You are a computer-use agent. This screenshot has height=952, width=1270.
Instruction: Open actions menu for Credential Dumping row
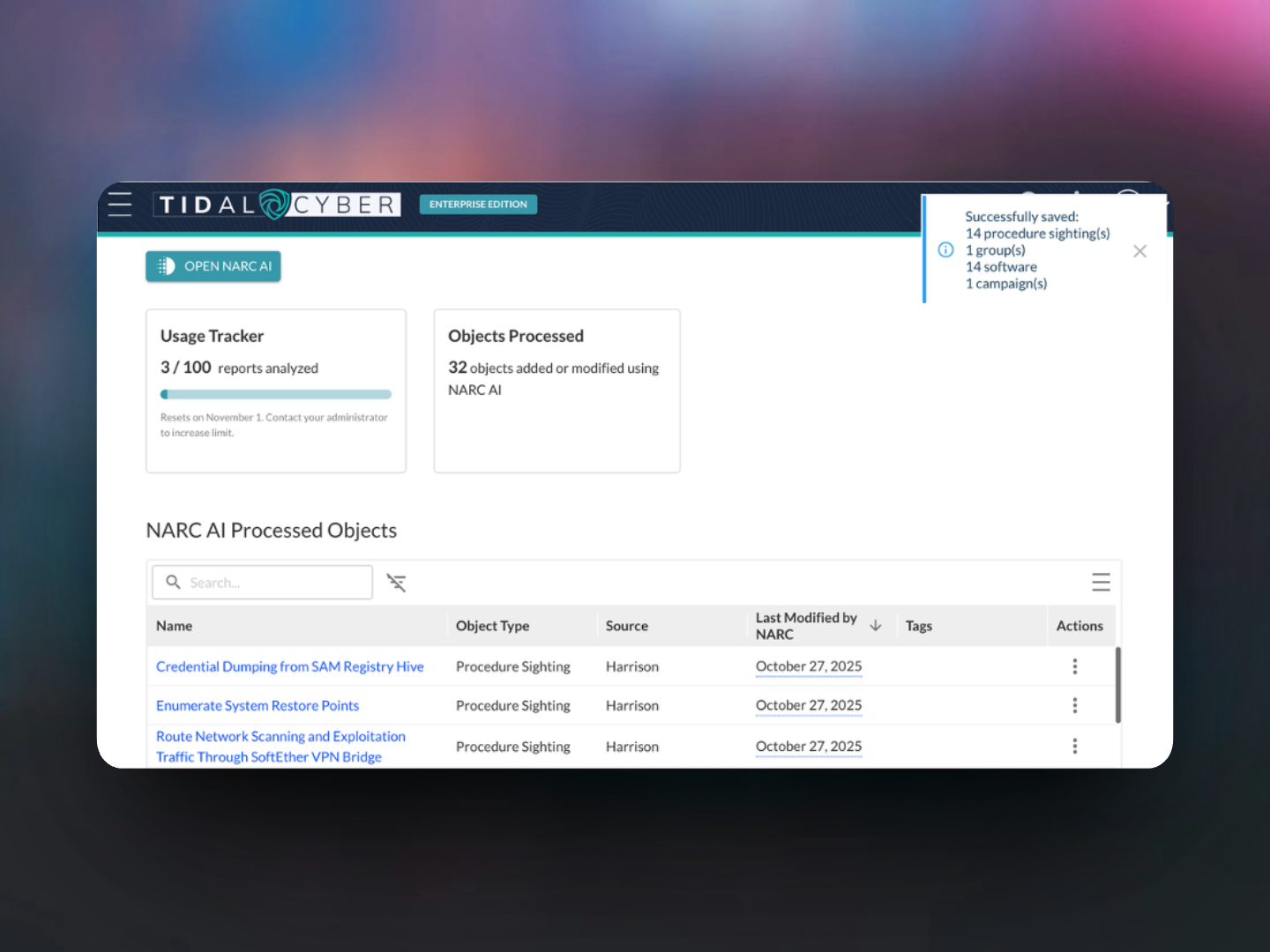click(1074, 666)
